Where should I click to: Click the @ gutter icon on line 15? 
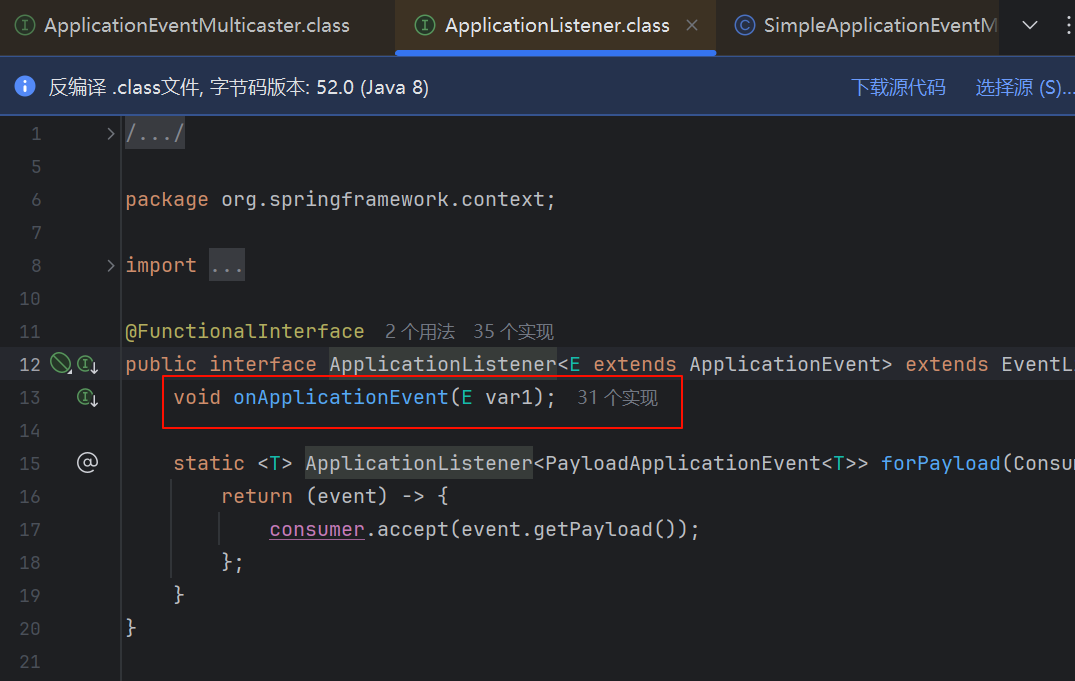pyautogui.click(x=87, y=463)
